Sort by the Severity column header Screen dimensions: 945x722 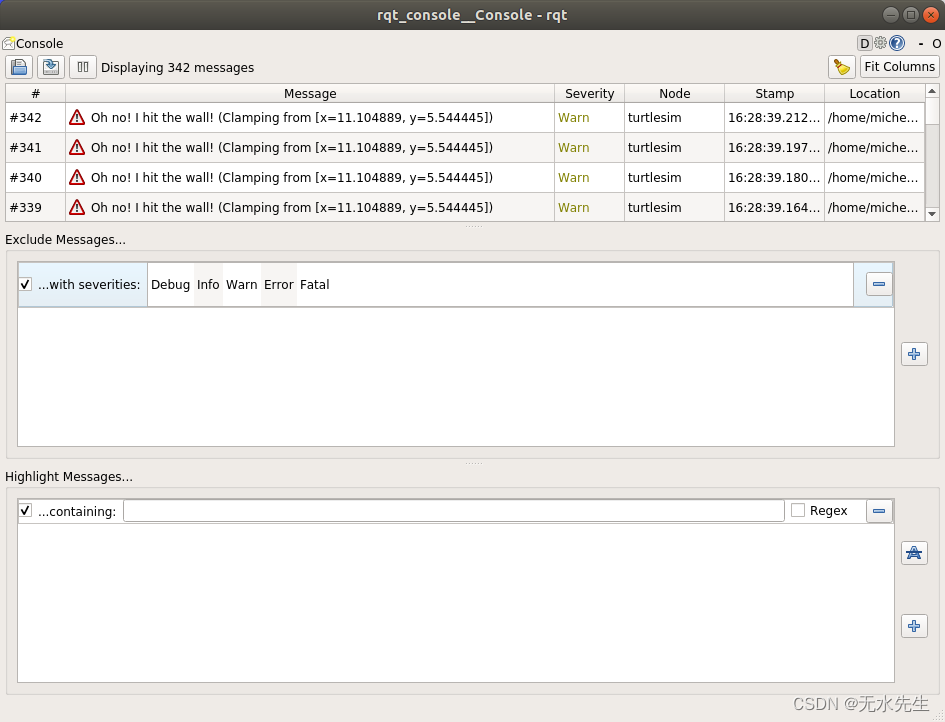(589, 93)
